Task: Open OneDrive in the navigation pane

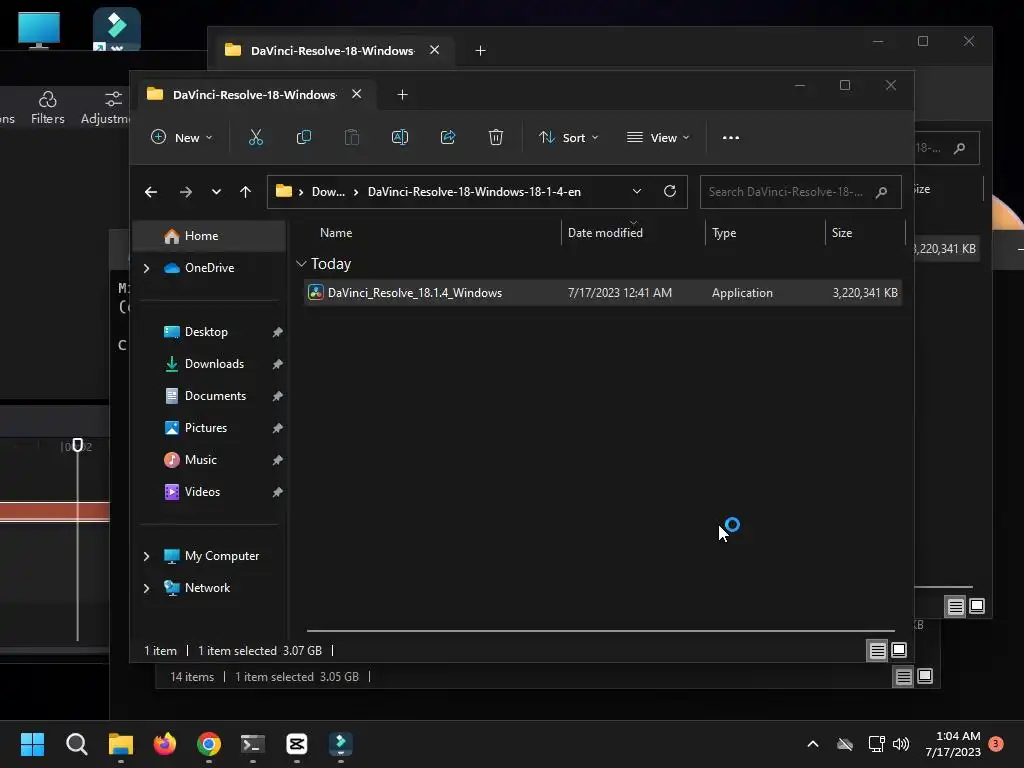Action: coord(210,268)
